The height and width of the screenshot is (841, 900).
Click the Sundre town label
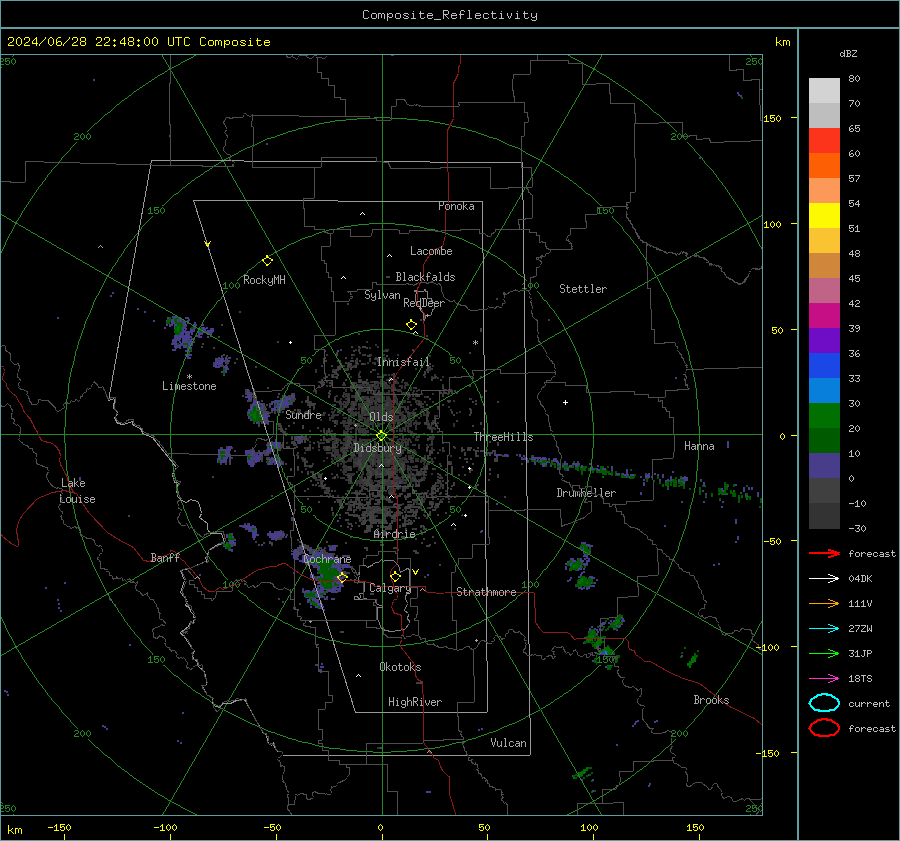tap(304, 415)
